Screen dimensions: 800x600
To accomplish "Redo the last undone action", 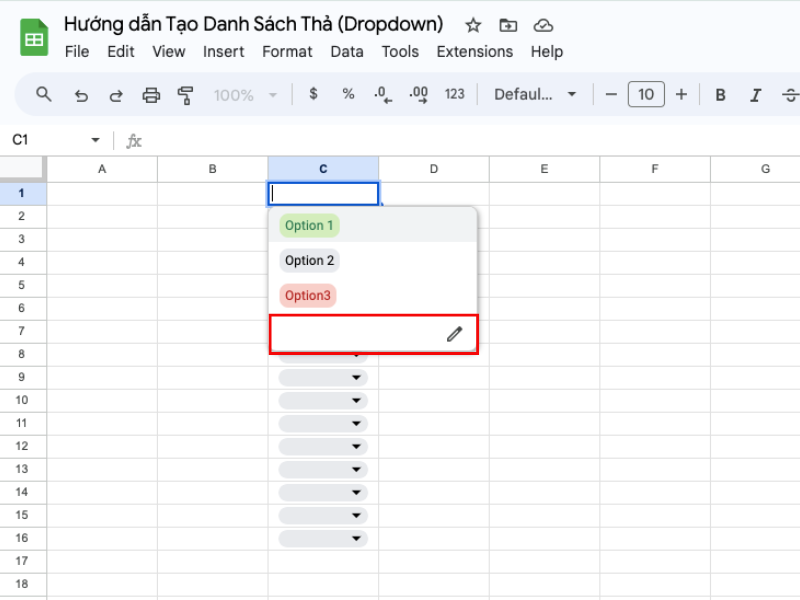I will tap(116, 95).
